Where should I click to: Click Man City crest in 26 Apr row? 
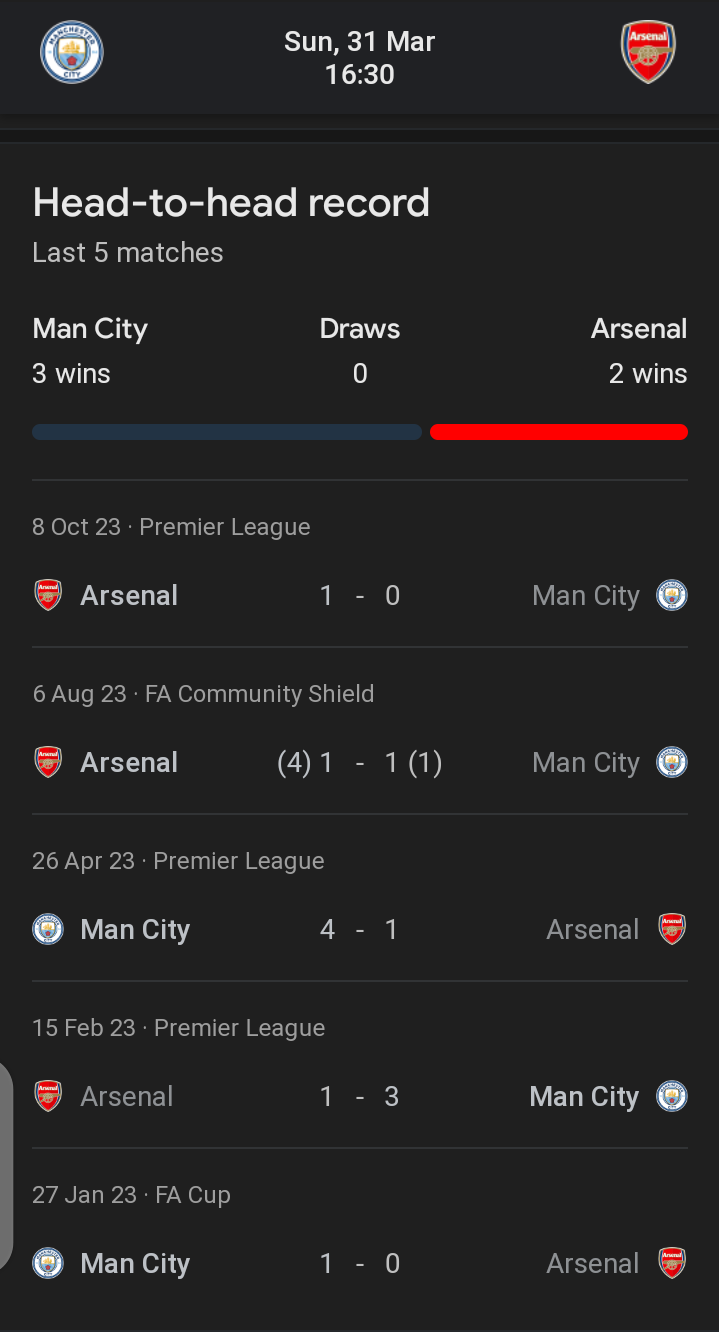coord(48,930)
